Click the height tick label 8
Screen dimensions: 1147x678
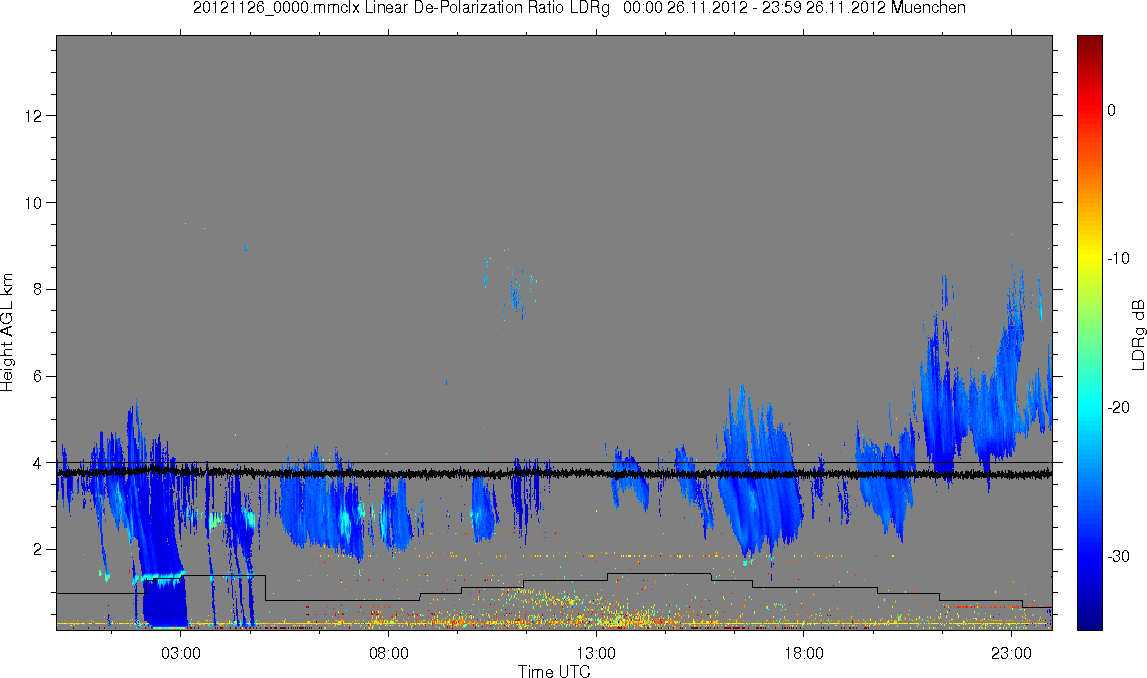pos(38,290)
